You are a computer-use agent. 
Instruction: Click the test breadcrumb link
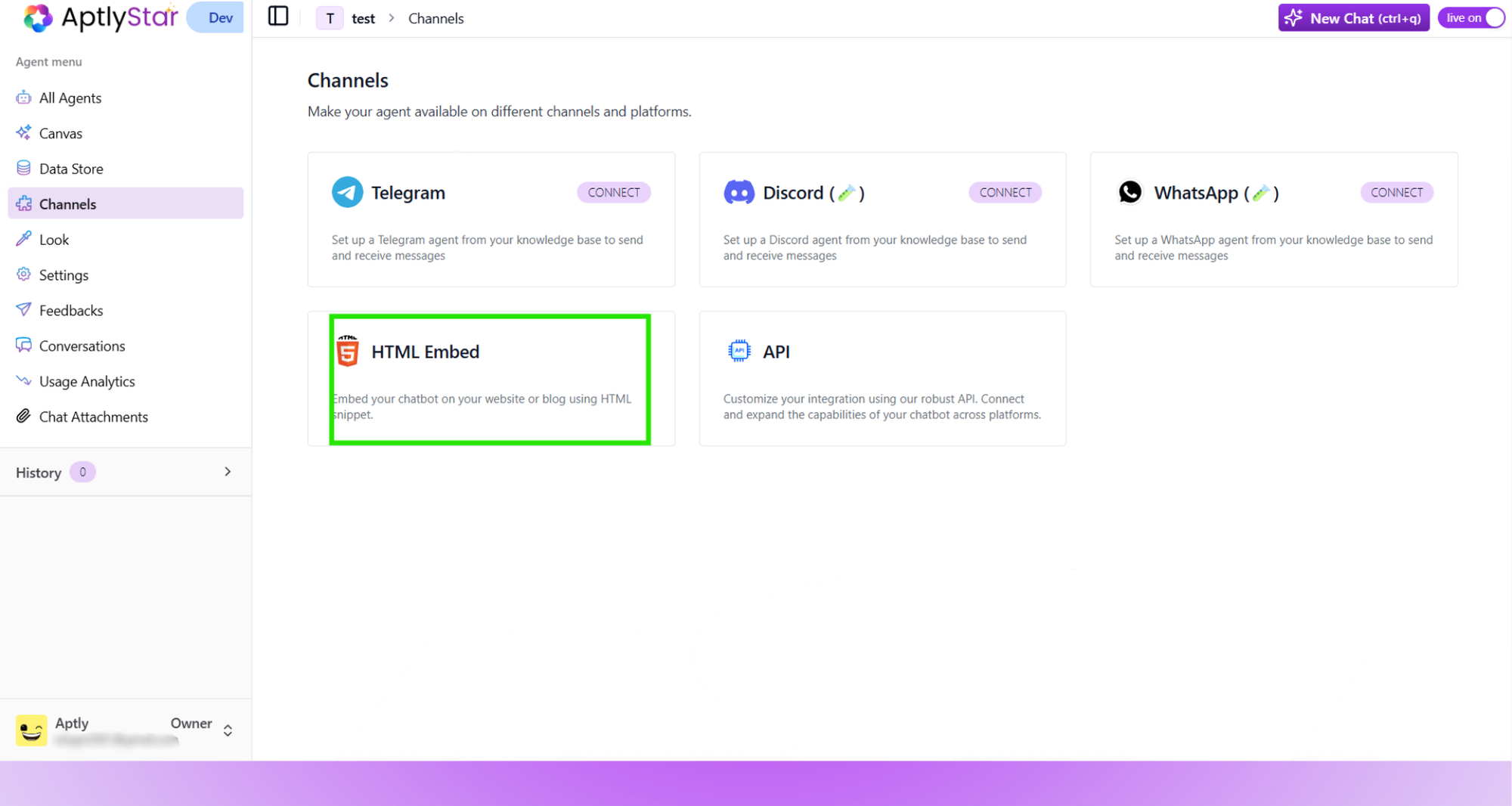tap(363, 18)
